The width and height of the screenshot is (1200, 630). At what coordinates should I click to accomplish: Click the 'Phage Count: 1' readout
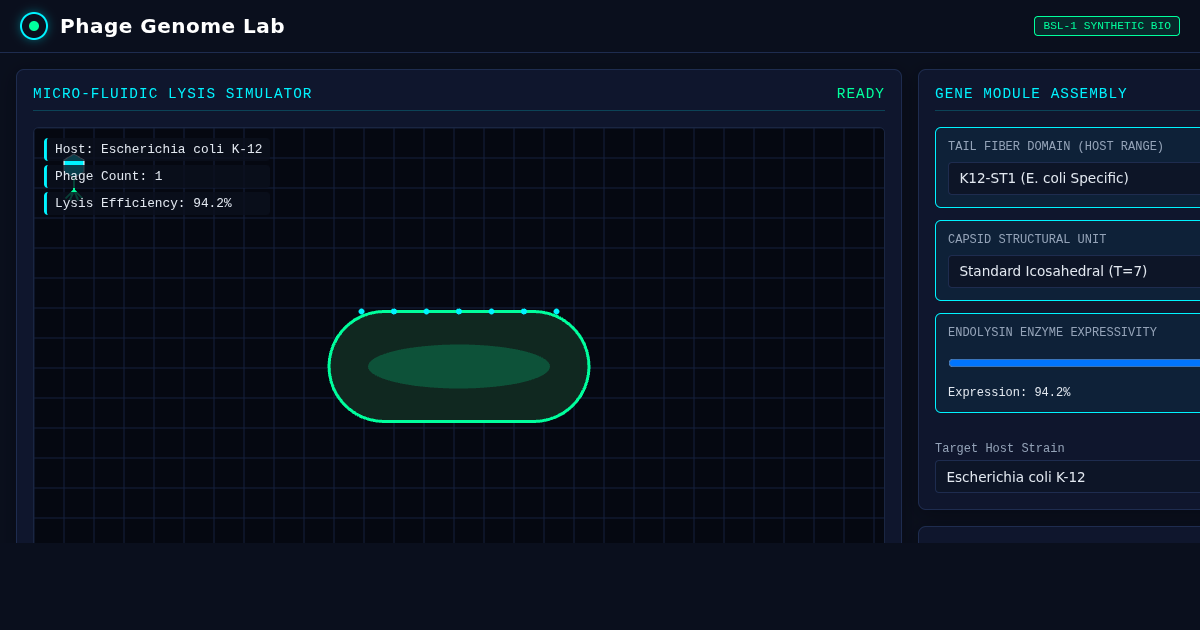click(x=158, y=176)
